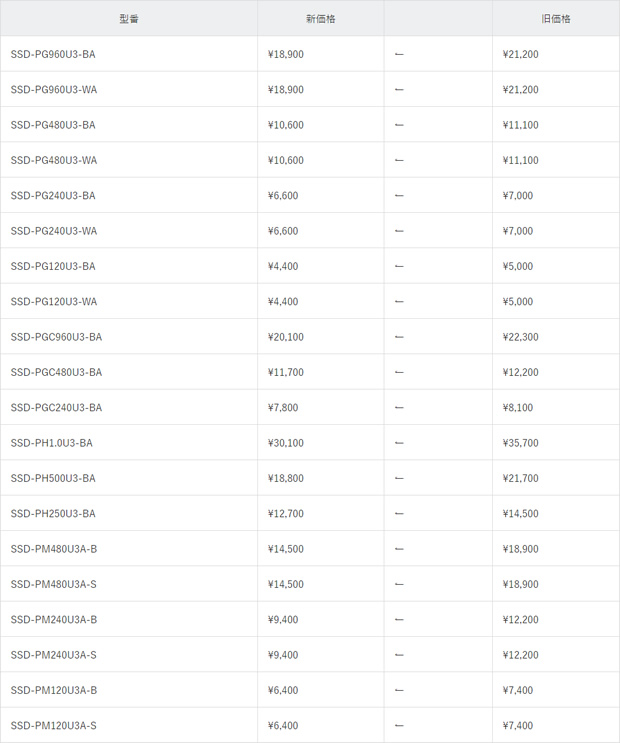This screenshot has height=743, width=620.
Task: Select model SSD-PGC960U3-BA
Action: tap(56, 337)
